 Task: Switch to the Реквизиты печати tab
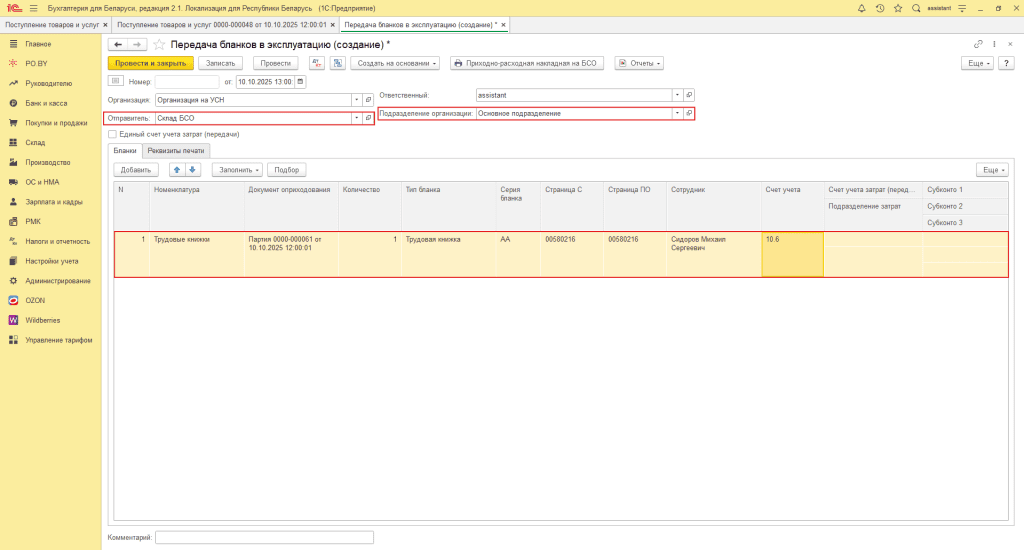point(175,150)
